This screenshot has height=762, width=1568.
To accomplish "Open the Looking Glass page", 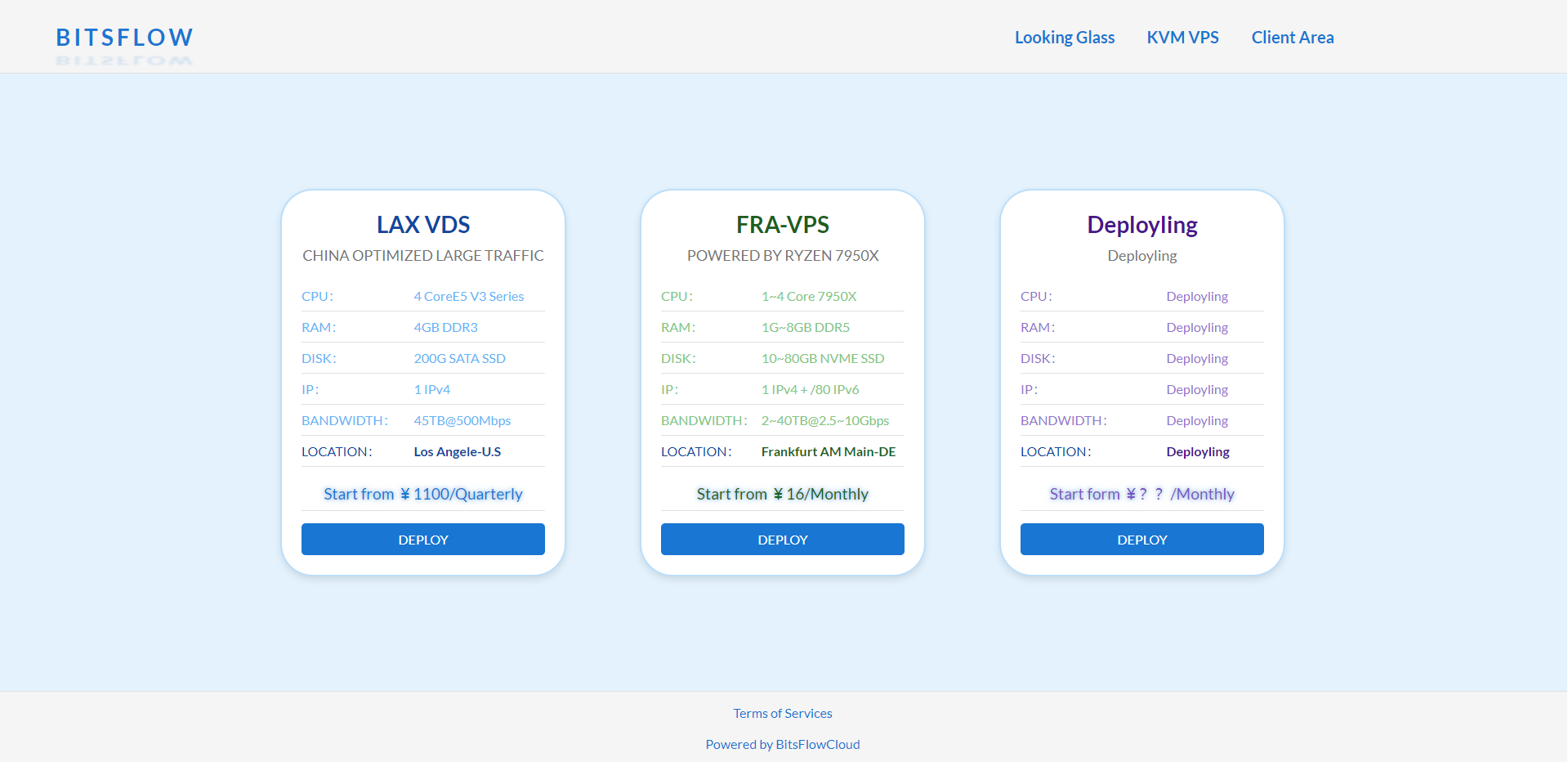I will pyautogui.click(x=1064, y=38).
